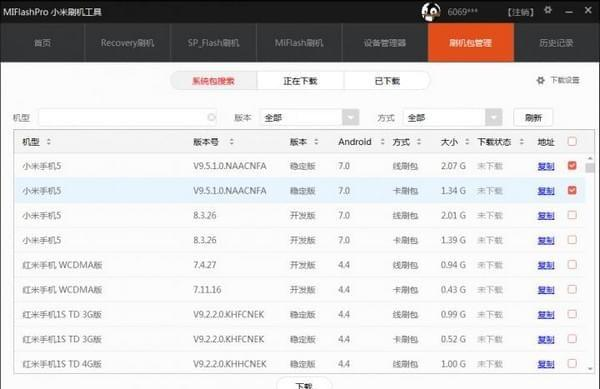Select V9.2.2.0.KHHCNEK version cell

pos(230,364)
